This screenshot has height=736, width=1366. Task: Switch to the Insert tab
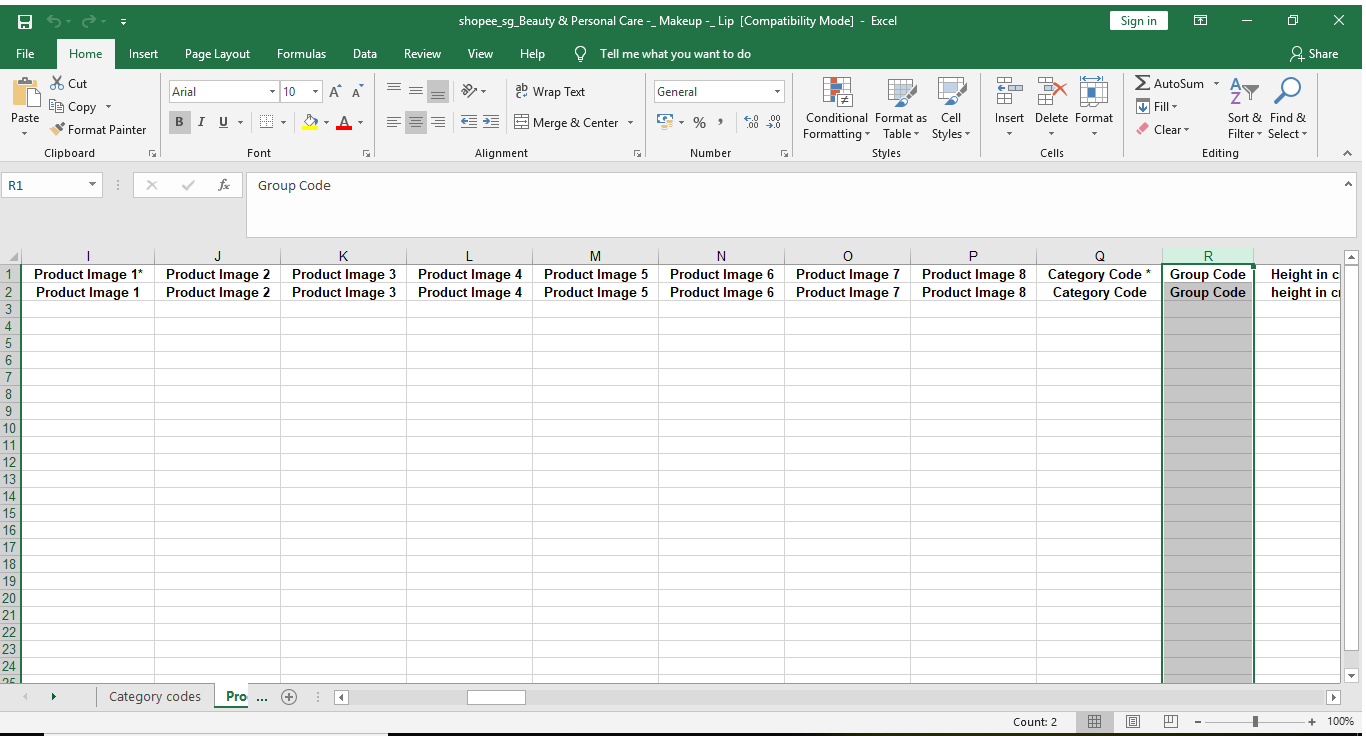point(144,54)
